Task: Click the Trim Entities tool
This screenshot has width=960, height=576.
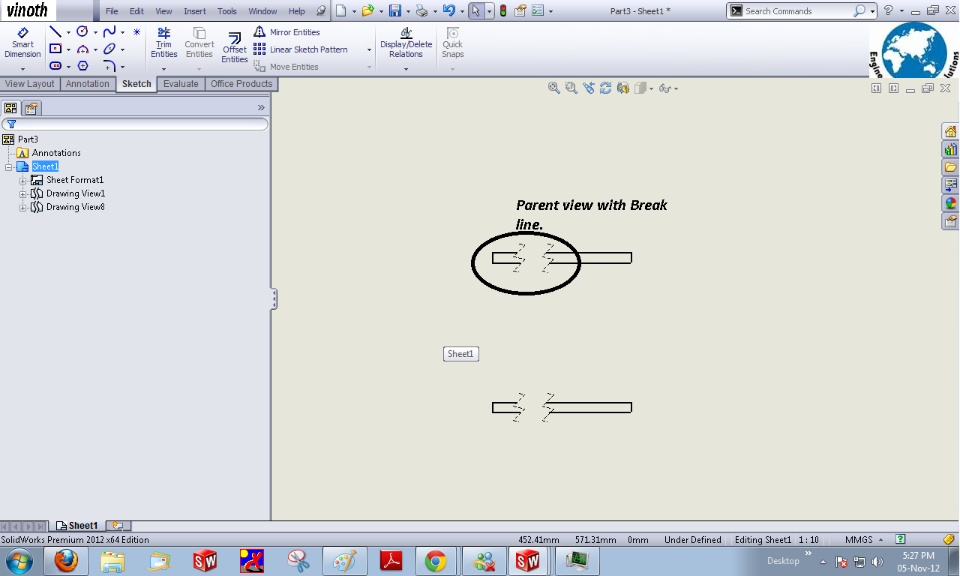Action: click(x=163, y=42)
